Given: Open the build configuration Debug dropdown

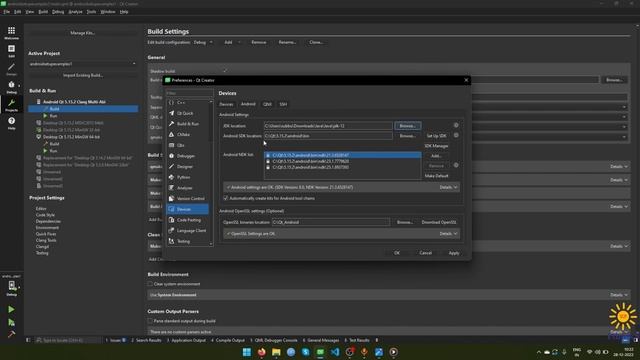Looking at the screenshot, I should pyautogui.click(x=203, y=42).
